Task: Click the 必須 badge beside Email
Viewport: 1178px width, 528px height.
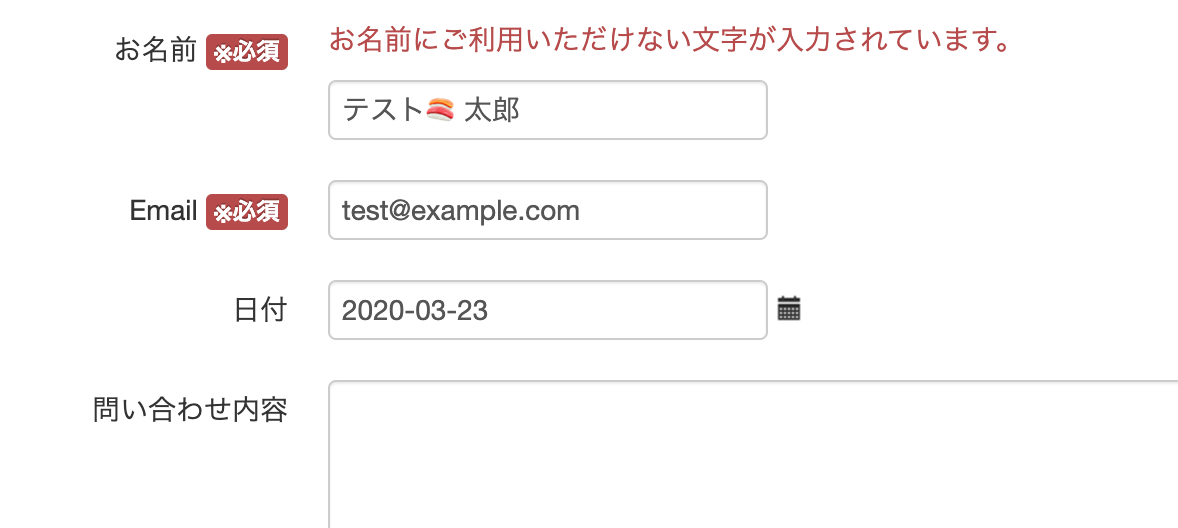Action: tap(247, 213)
